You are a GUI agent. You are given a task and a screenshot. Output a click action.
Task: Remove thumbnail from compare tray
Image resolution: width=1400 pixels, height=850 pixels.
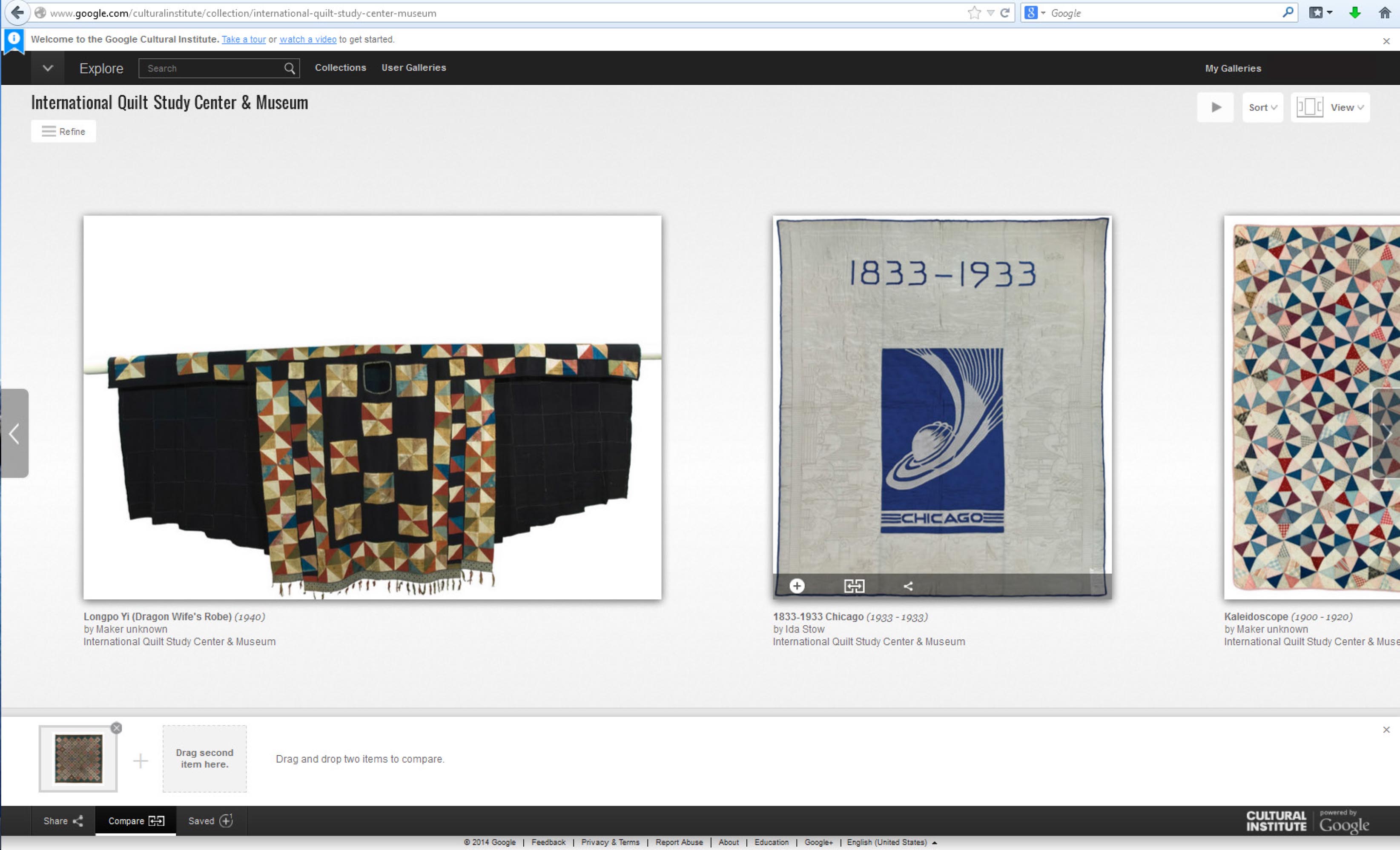point(117,728)
